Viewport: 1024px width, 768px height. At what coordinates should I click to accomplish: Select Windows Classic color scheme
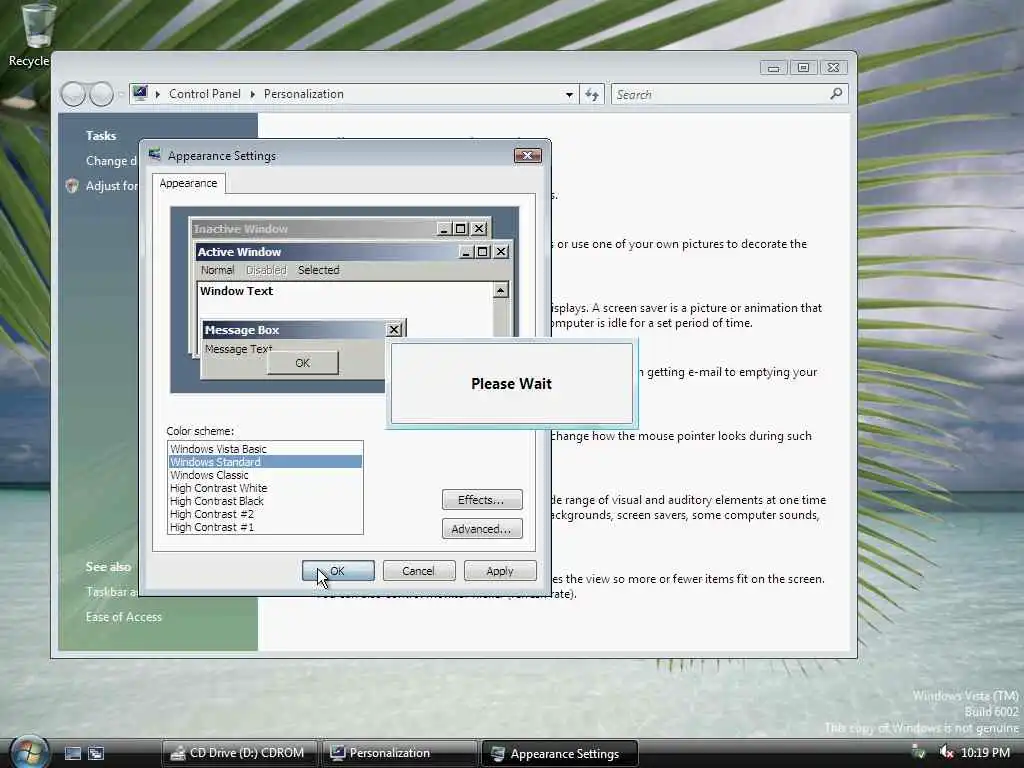[x=264, y=475]
